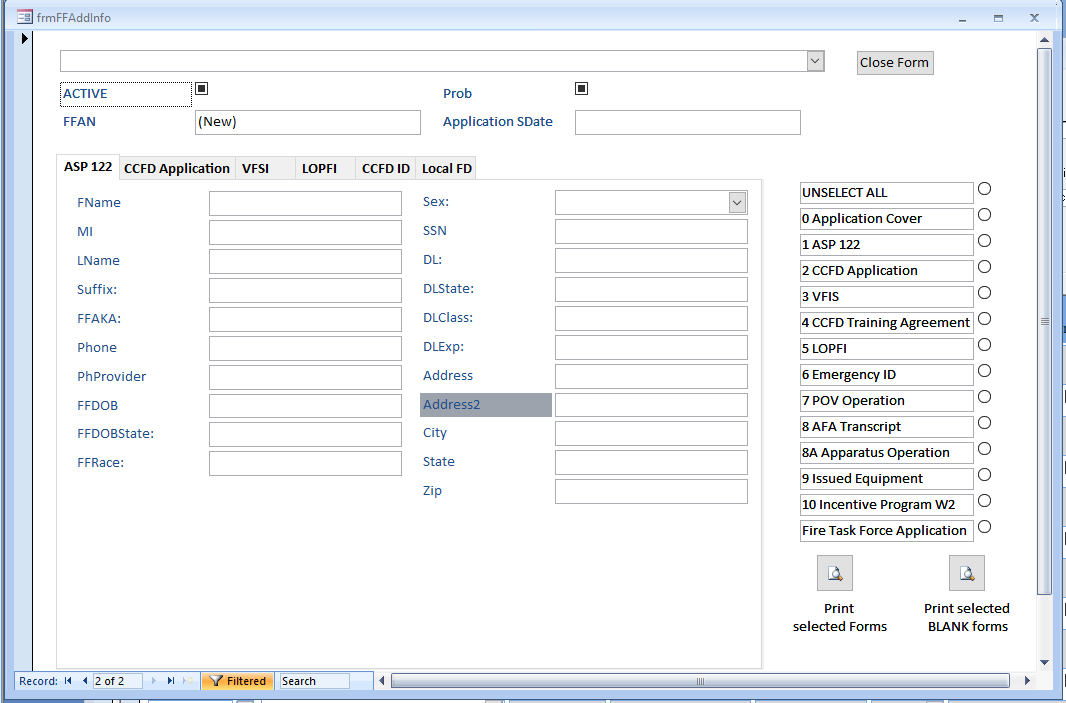Image resolution: width=1066 pixels, height=703 pixels.
Task: Click the Fire Task Force Application text box
Action: click(887, 531)
